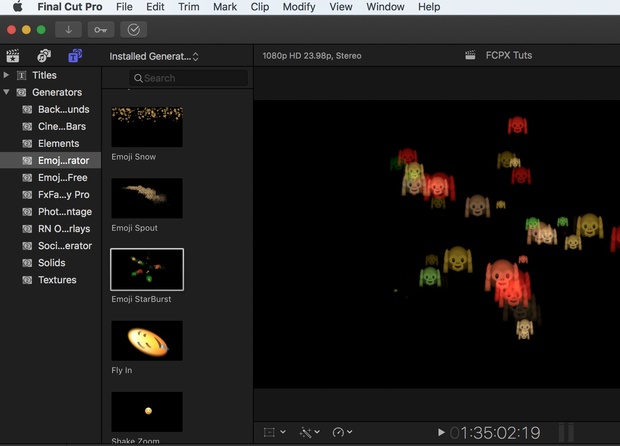Open the enhancements magic wand menu
620x446 pixels.
pos(309,432)
